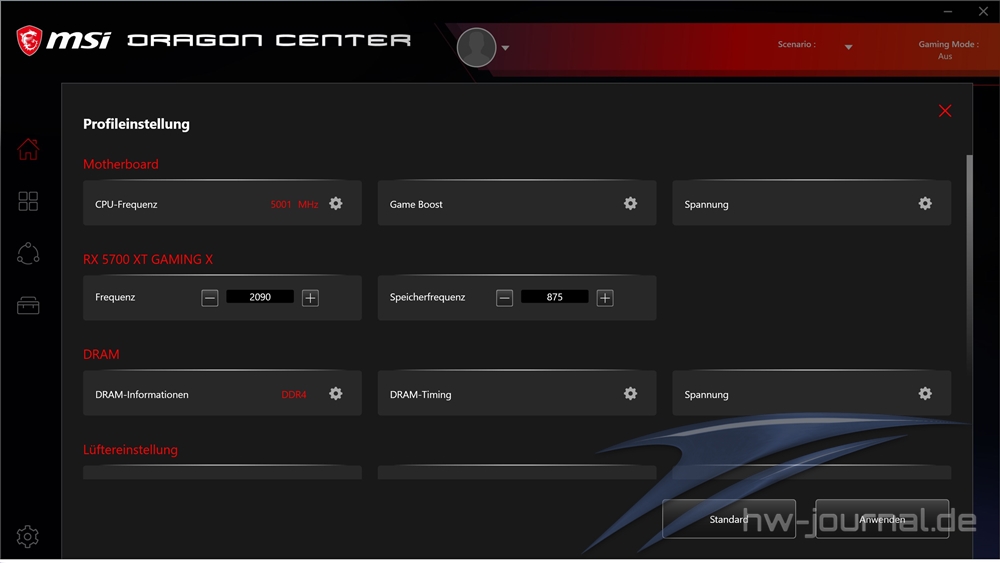The image size is (1000, 563).
Task: Click the Profileinstellung title
Action: (x=136, y=124)
